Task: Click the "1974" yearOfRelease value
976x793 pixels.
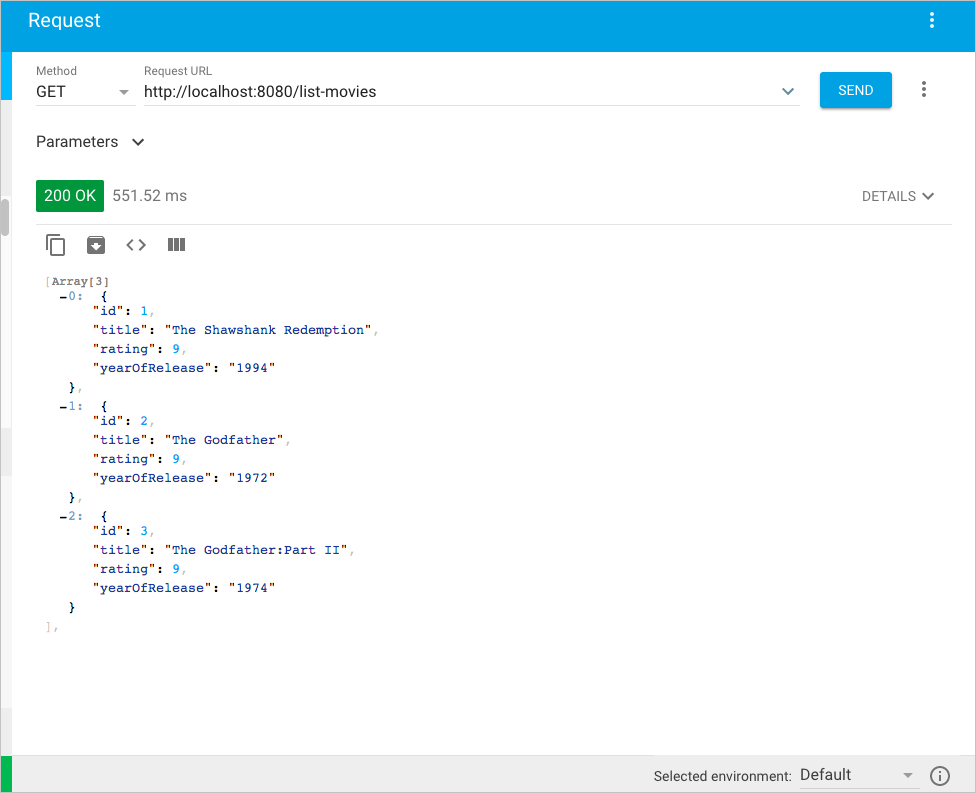Action: 251,588
